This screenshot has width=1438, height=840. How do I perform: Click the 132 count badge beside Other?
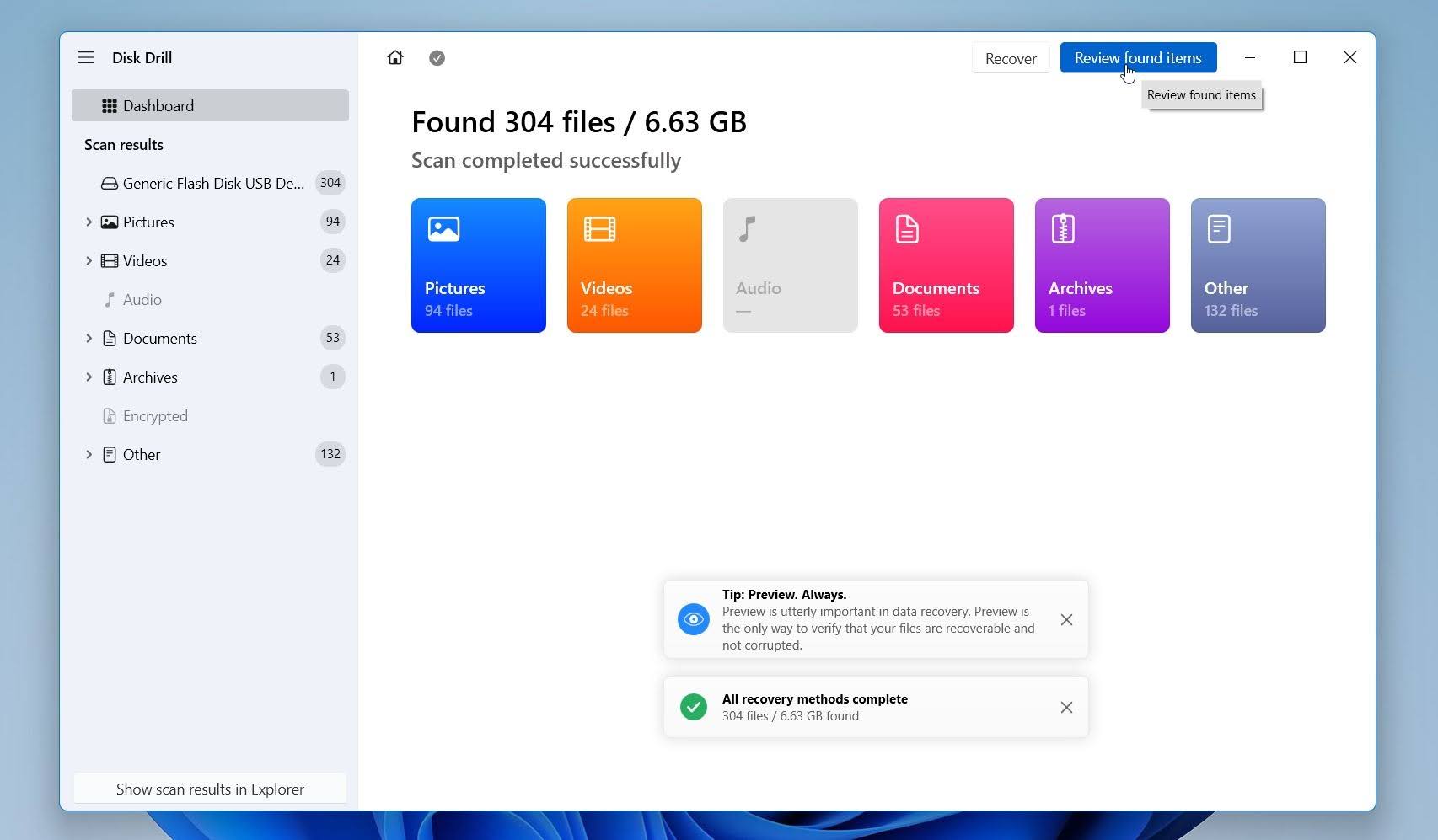(x=330, y=454)
